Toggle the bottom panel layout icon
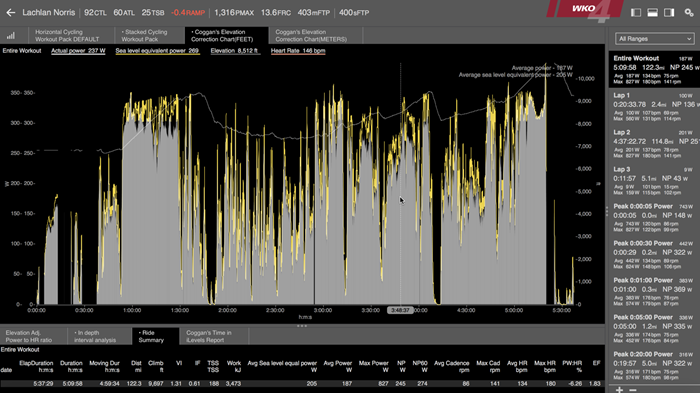The image size is (700, 393). (652, 13)
